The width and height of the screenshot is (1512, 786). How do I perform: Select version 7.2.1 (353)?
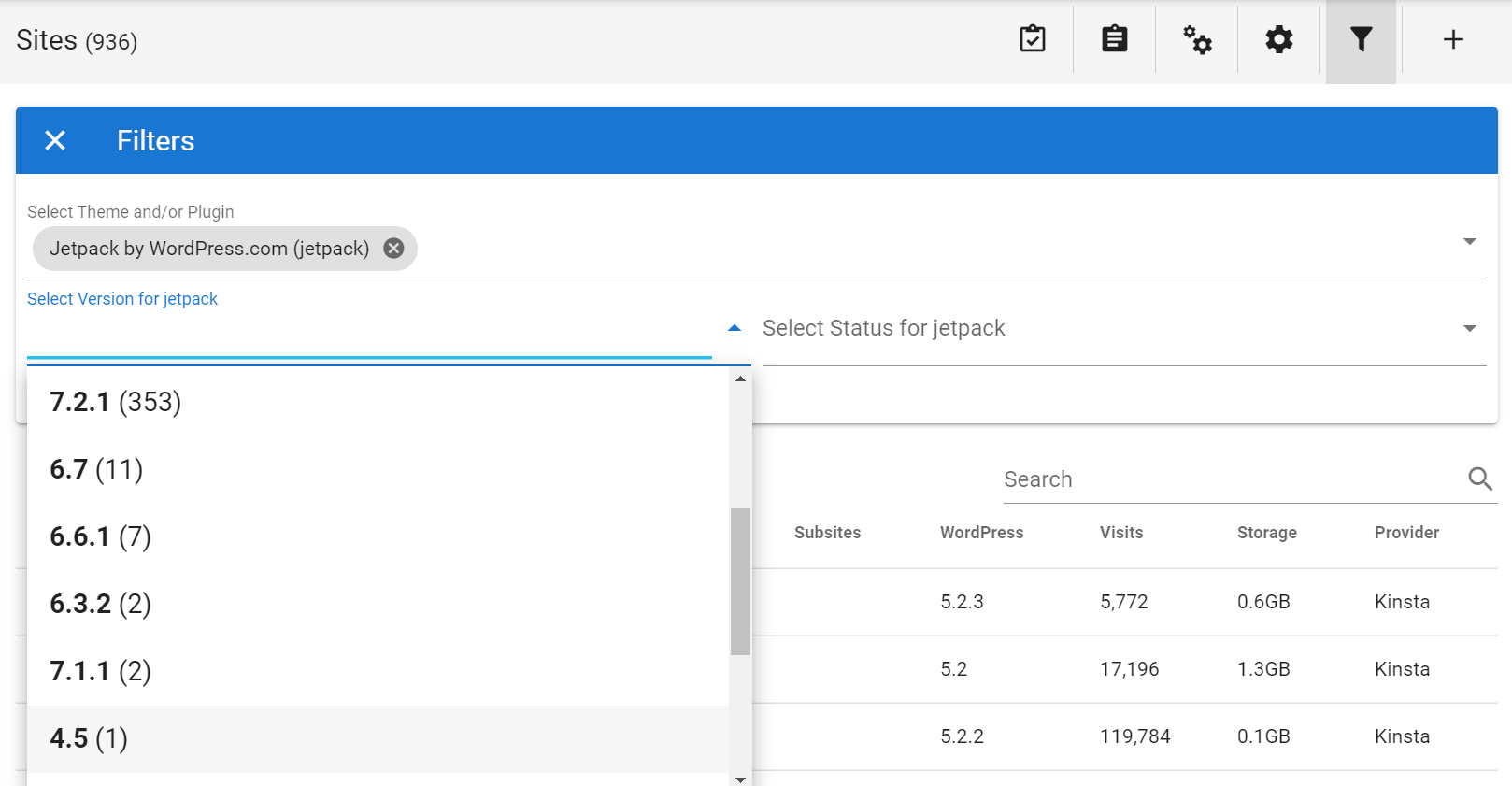pos(378,402)
